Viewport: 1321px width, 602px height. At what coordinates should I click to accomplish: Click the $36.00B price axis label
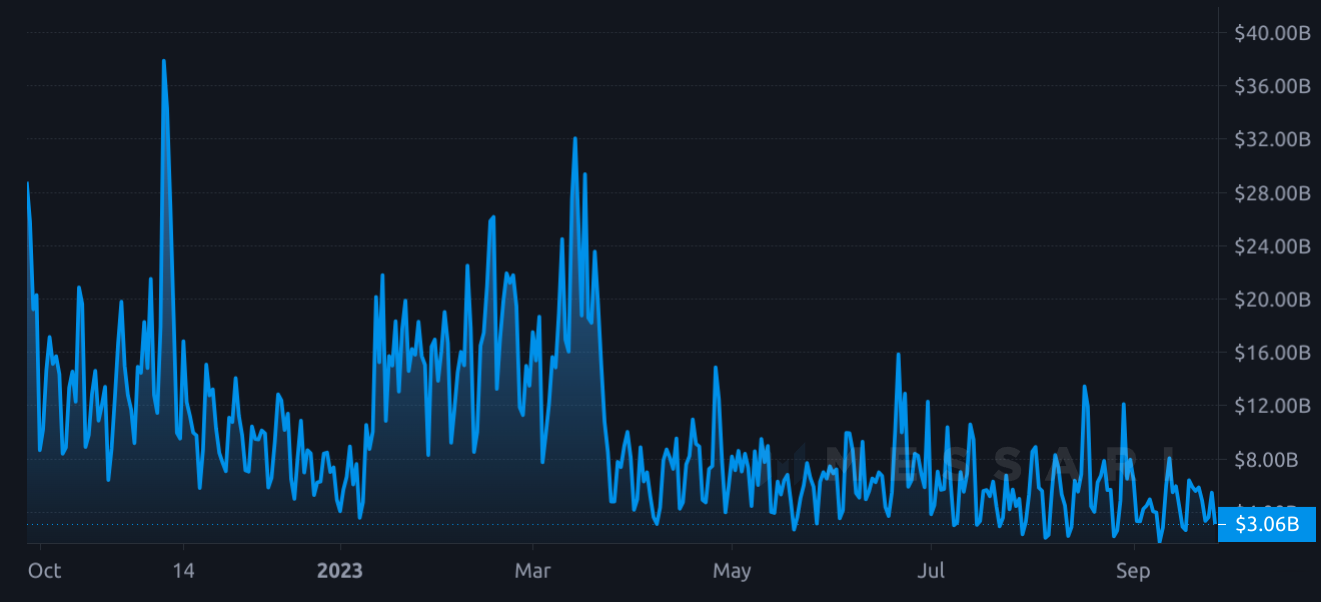pos(1272,86)
